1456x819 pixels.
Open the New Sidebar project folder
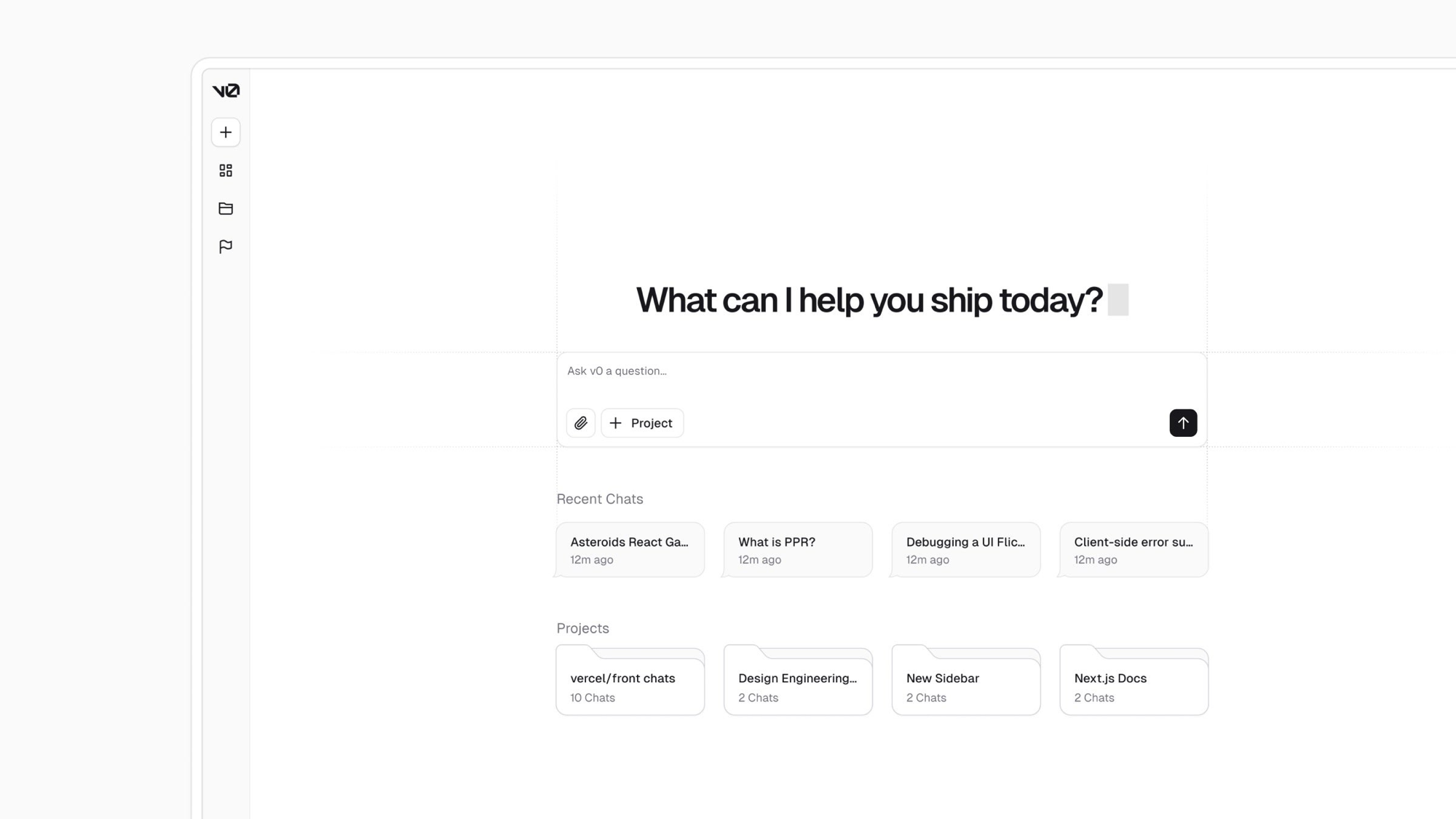pos(966,686)
